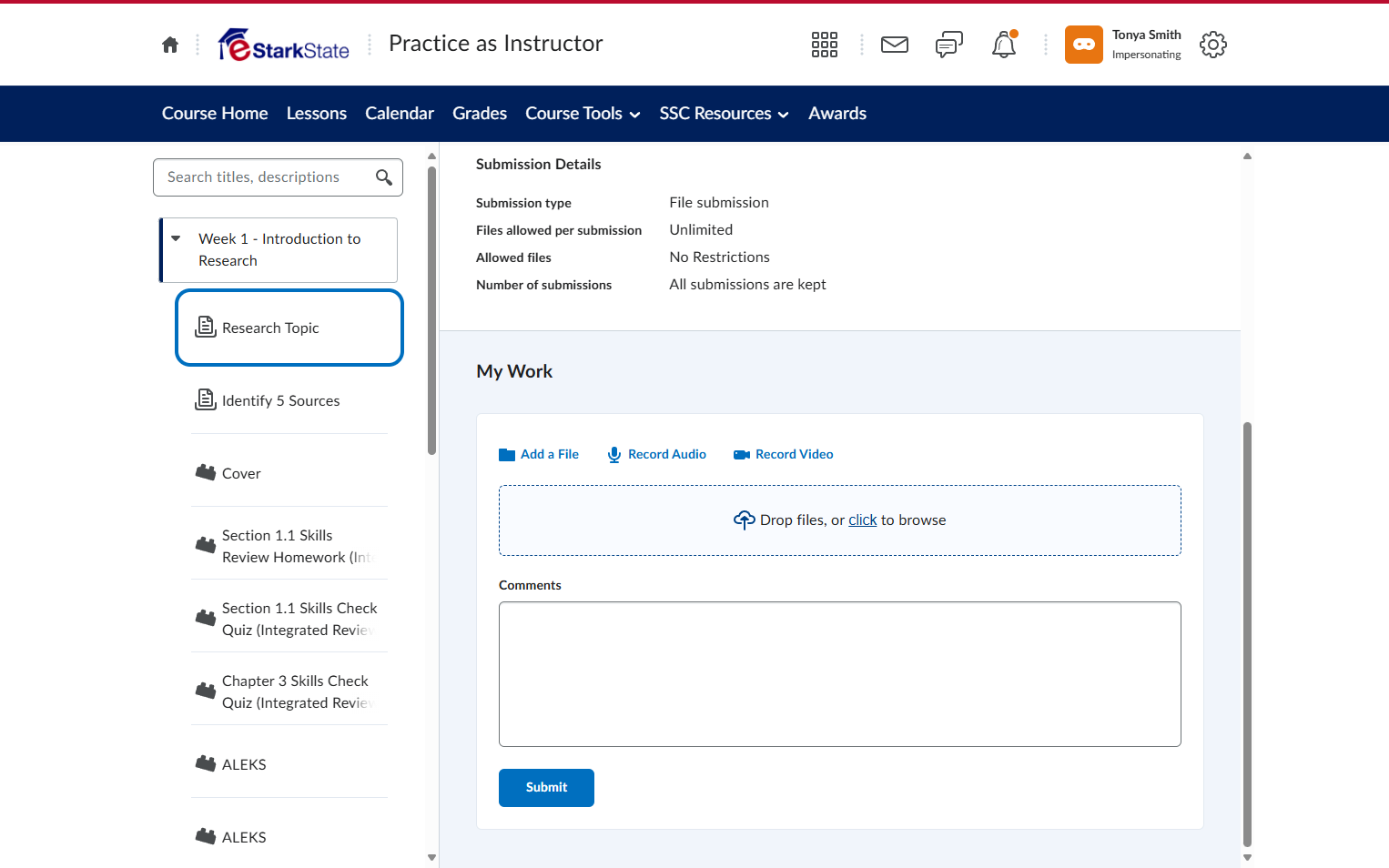Viewport: 1389px width, 868px height.
Task: Click the Identify 5 Sources assignment icon
Action: pos(206,399)
